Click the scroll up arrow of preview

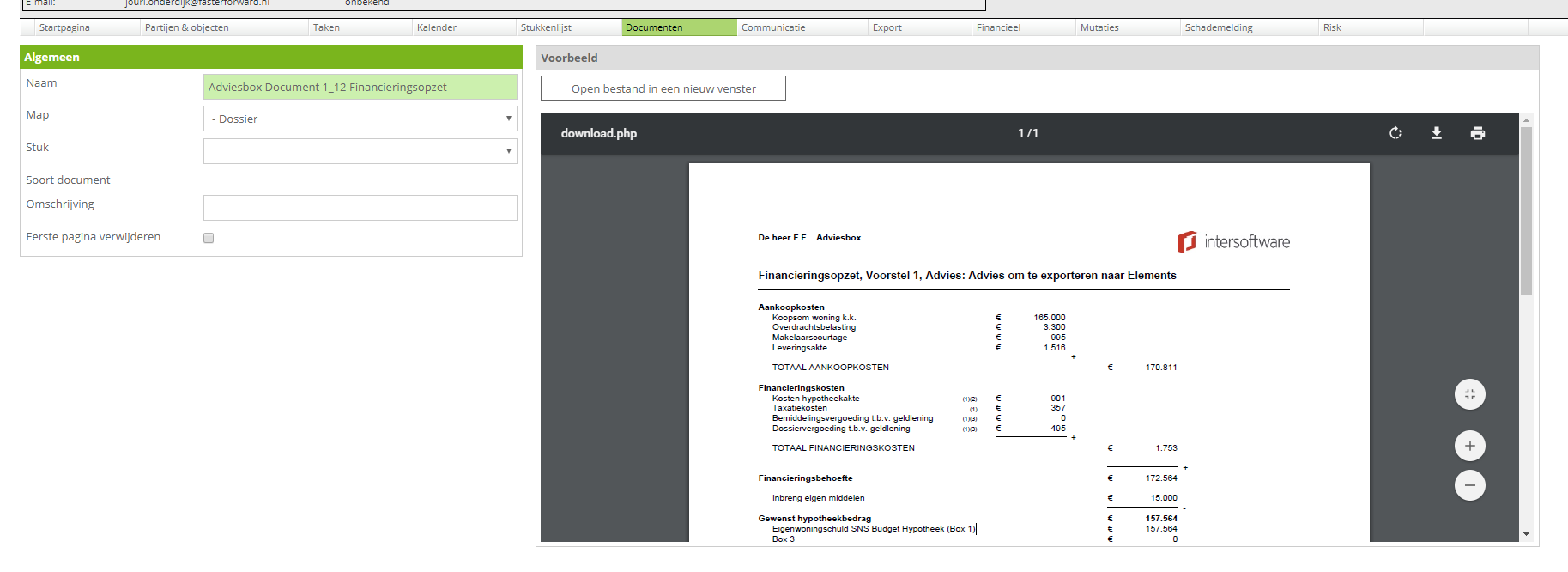coord(1526,120)
